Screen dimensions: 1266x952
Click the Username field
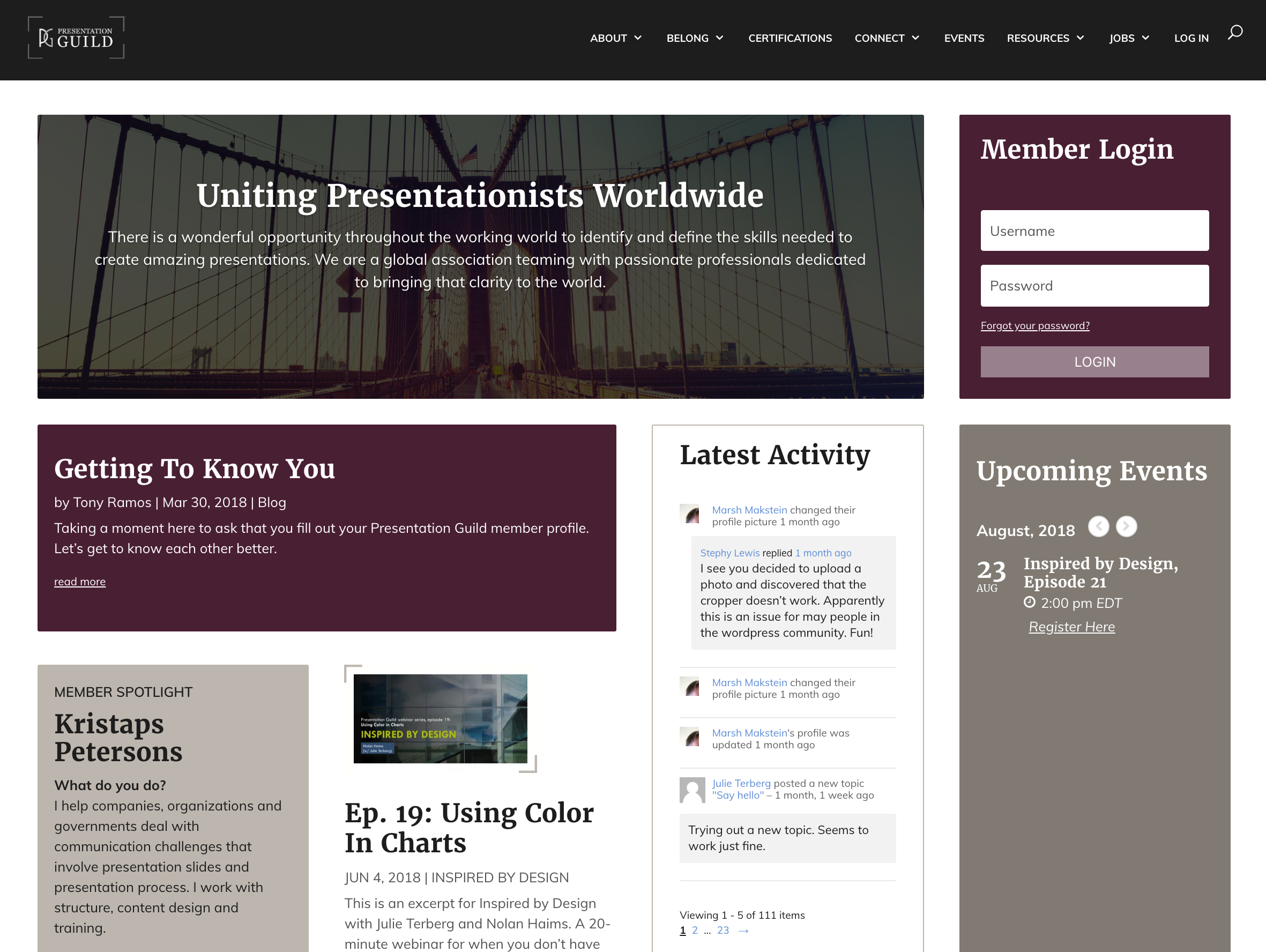point(1094,230)
